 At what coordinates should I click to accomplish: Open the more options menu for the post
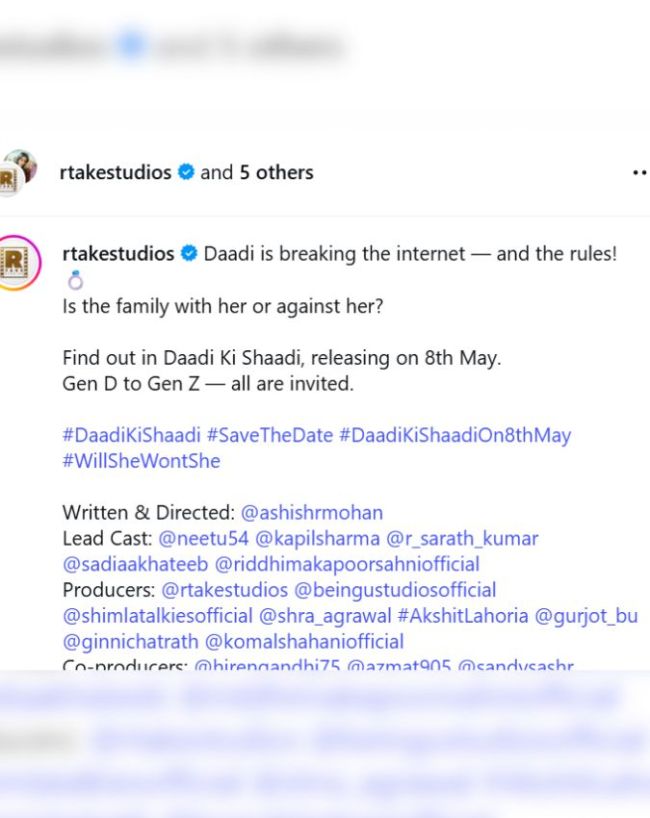pos(640,172)
